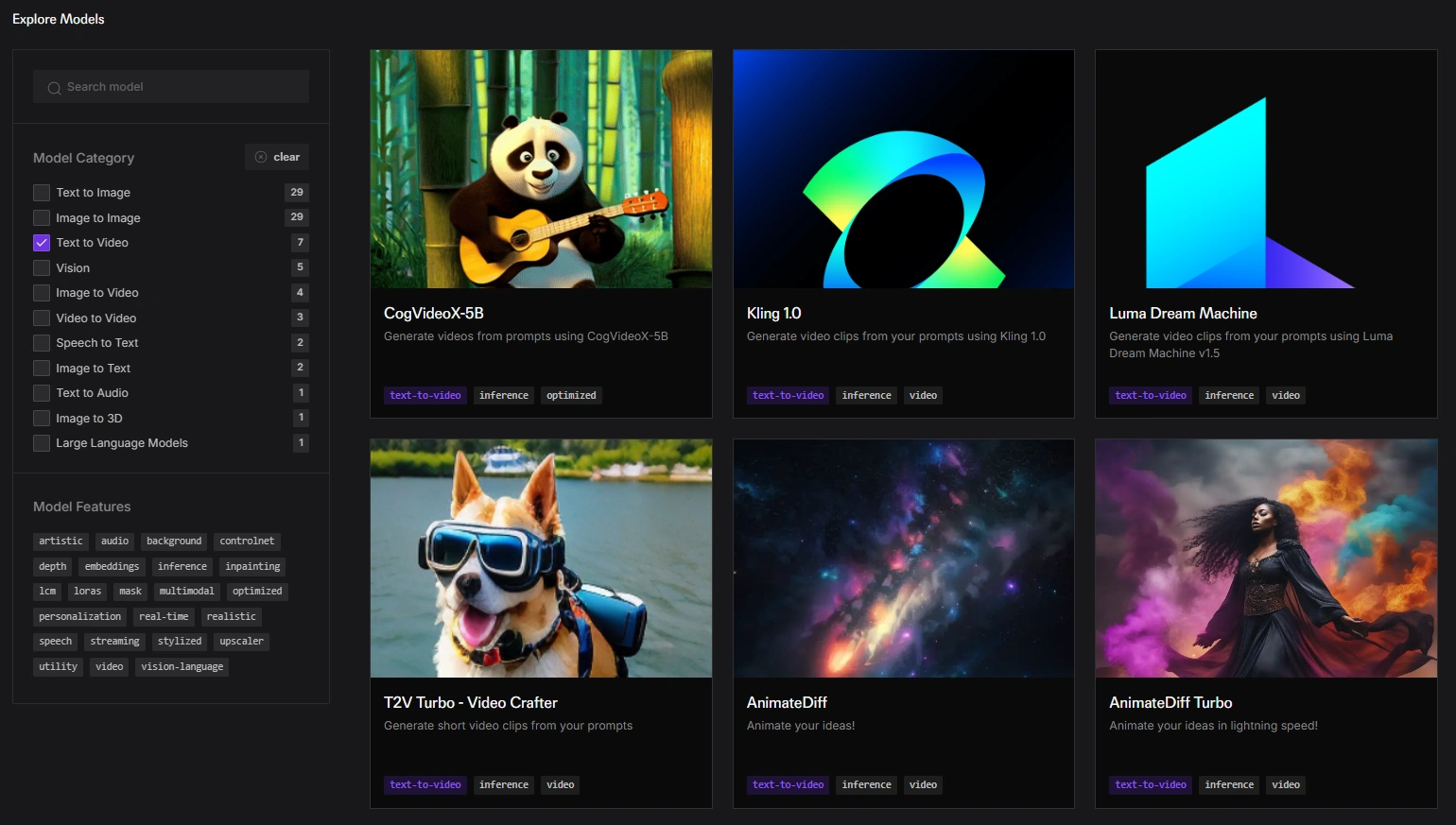The height and width of the screenshot is (825, 1456).
Task: Uncheck the Text to Video checkbox
Action: pos(42,243)
